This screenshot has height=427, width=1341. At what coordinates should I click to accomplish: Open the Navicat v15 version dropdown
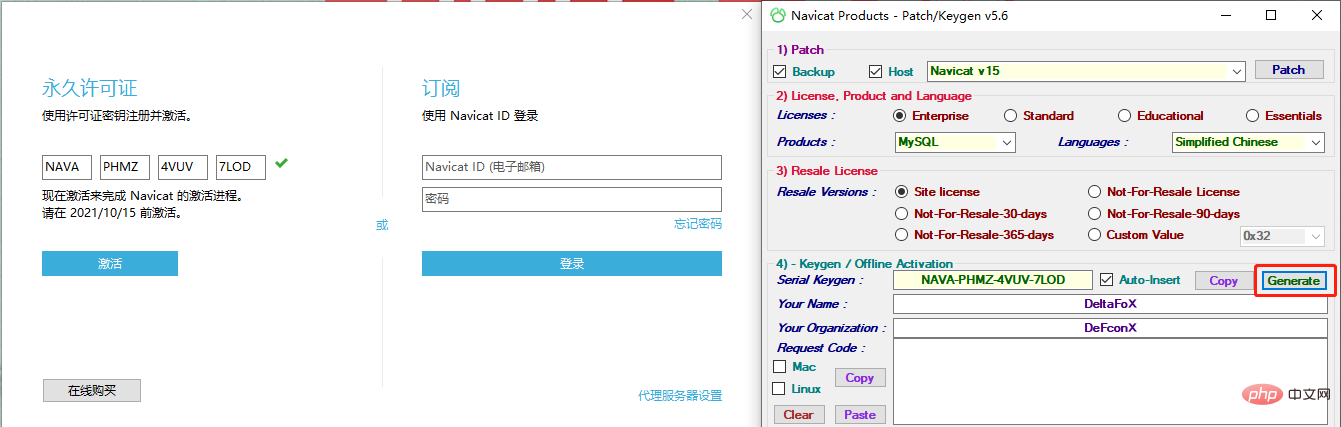(x=1086, y=71)
